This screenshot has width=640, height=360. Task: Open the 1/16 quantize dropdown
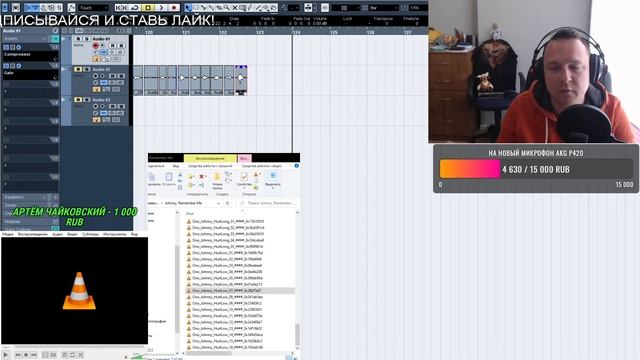(x=418, y=7)
